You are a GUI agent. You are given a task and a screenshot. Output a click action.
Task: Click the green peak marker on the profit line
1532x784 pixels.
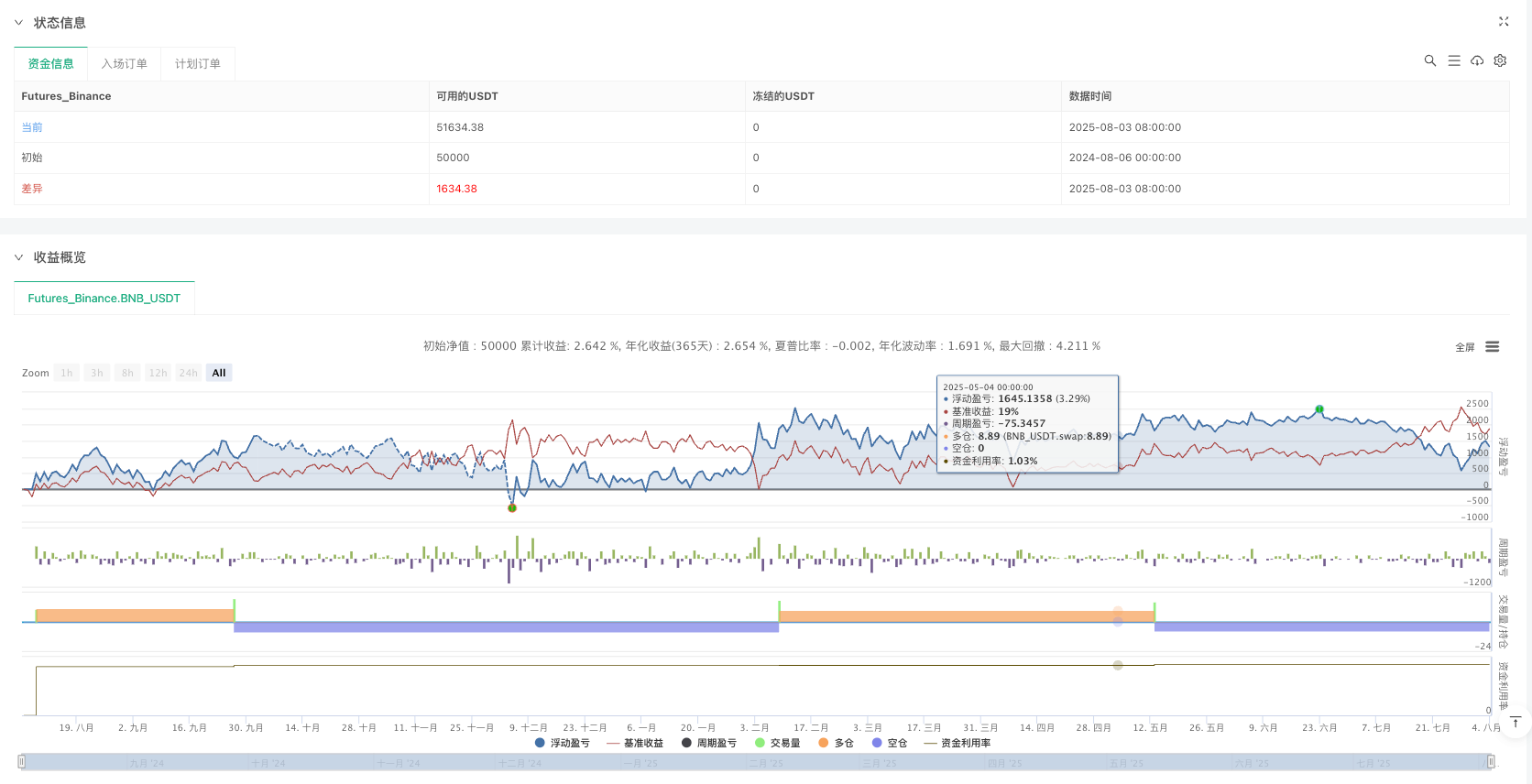click(x=1319, y=408)
